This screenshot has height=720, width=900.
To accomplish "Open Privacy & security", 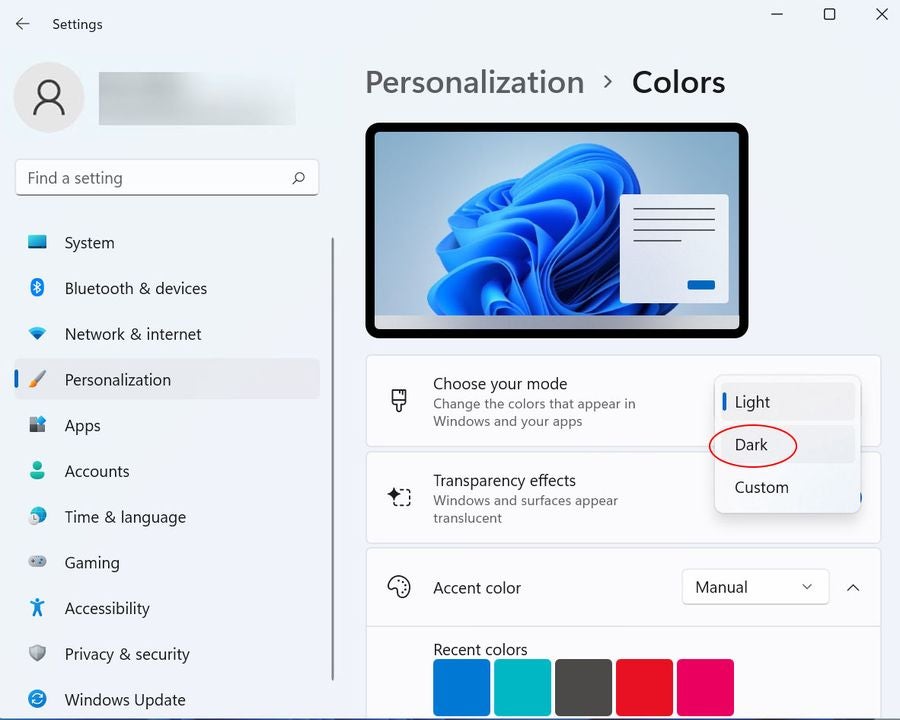I will click(166, 654).
